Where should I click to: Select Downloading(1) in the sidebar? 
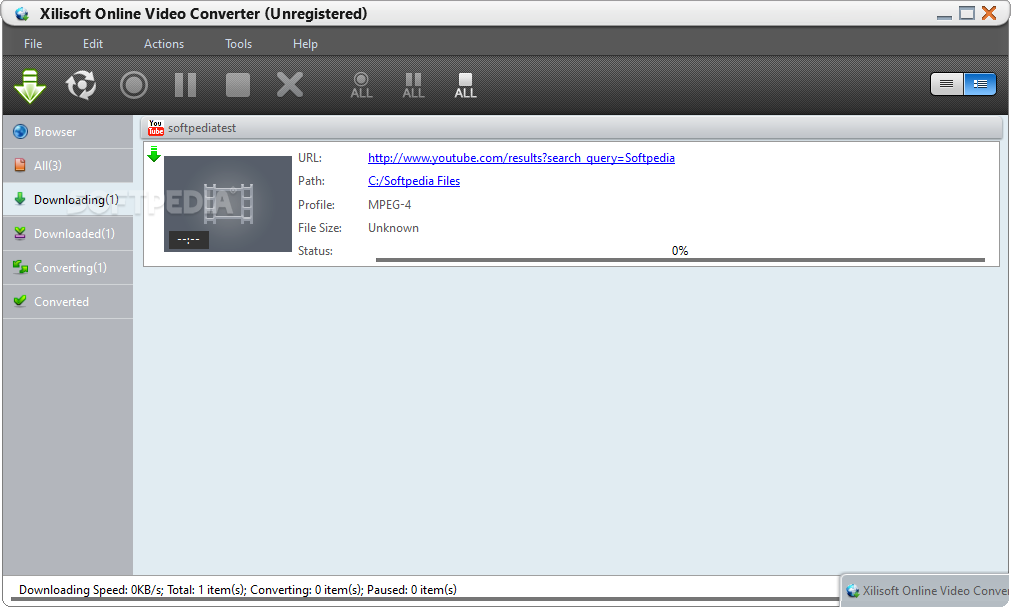(x=68, y=200)
